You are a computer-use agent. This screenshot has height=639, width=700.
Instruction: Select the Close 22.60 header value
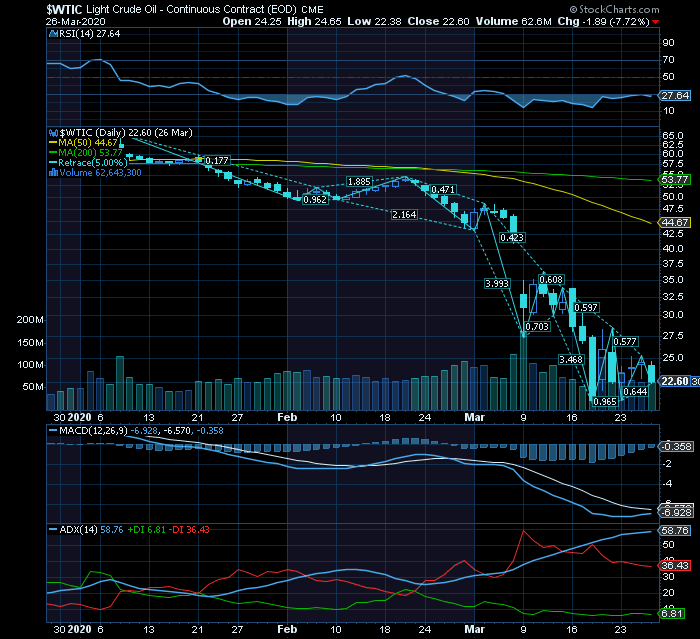tap(438, 21)
